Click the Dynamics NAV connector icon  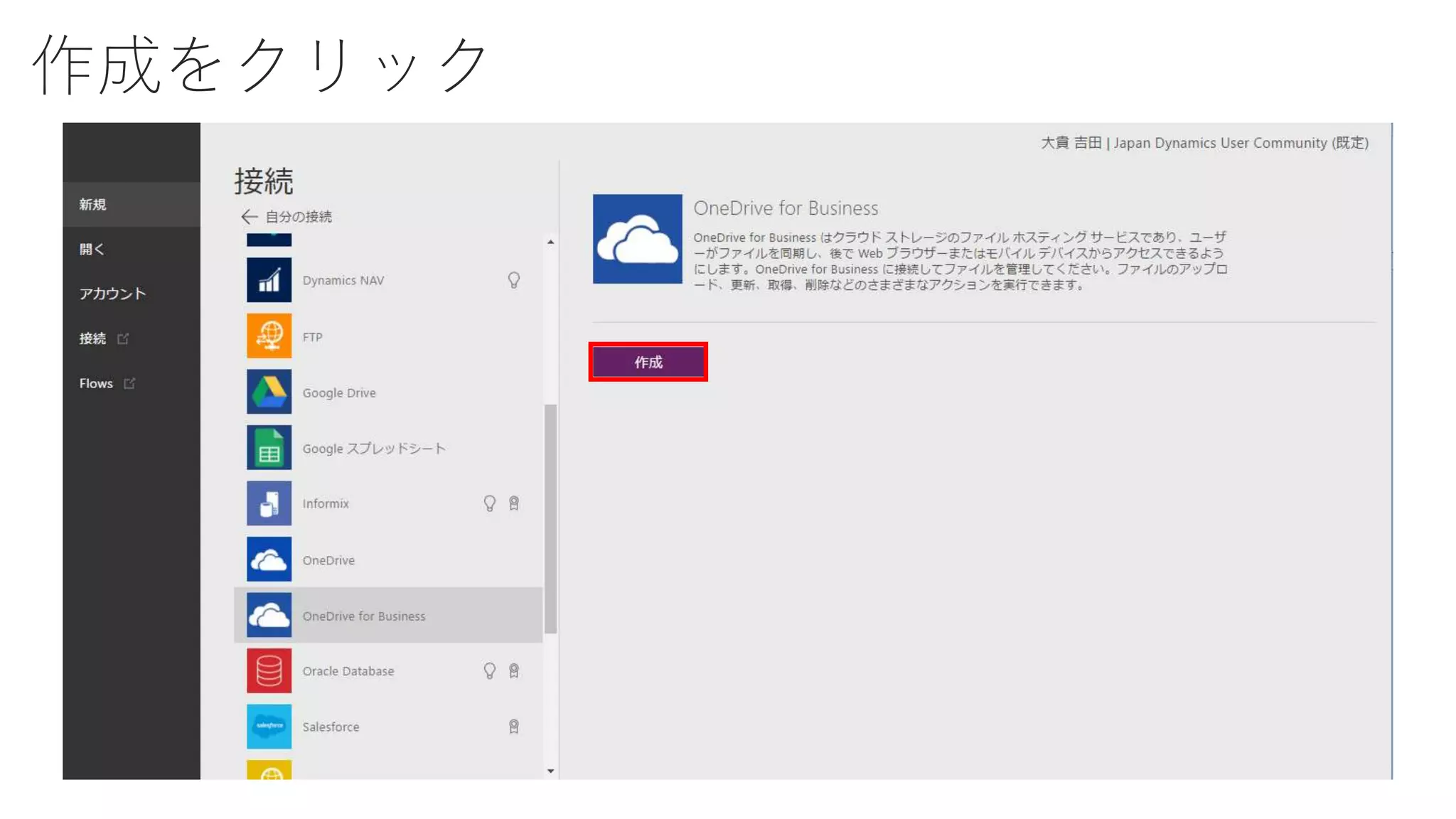(x=269, y=280)
